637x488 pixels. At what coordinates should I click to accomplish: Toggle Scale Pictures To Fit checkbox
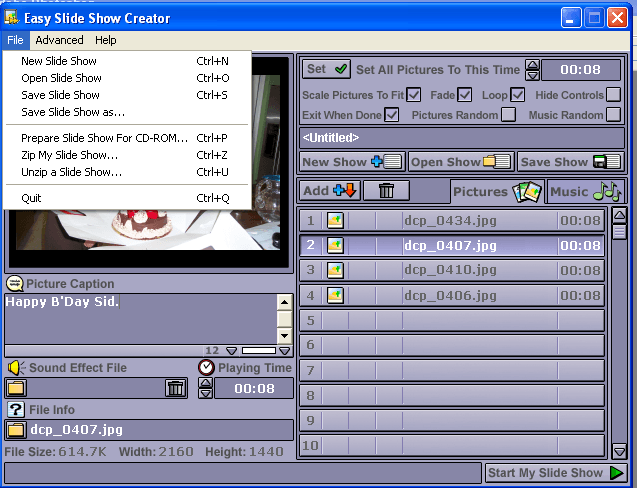tap(414, 95)
